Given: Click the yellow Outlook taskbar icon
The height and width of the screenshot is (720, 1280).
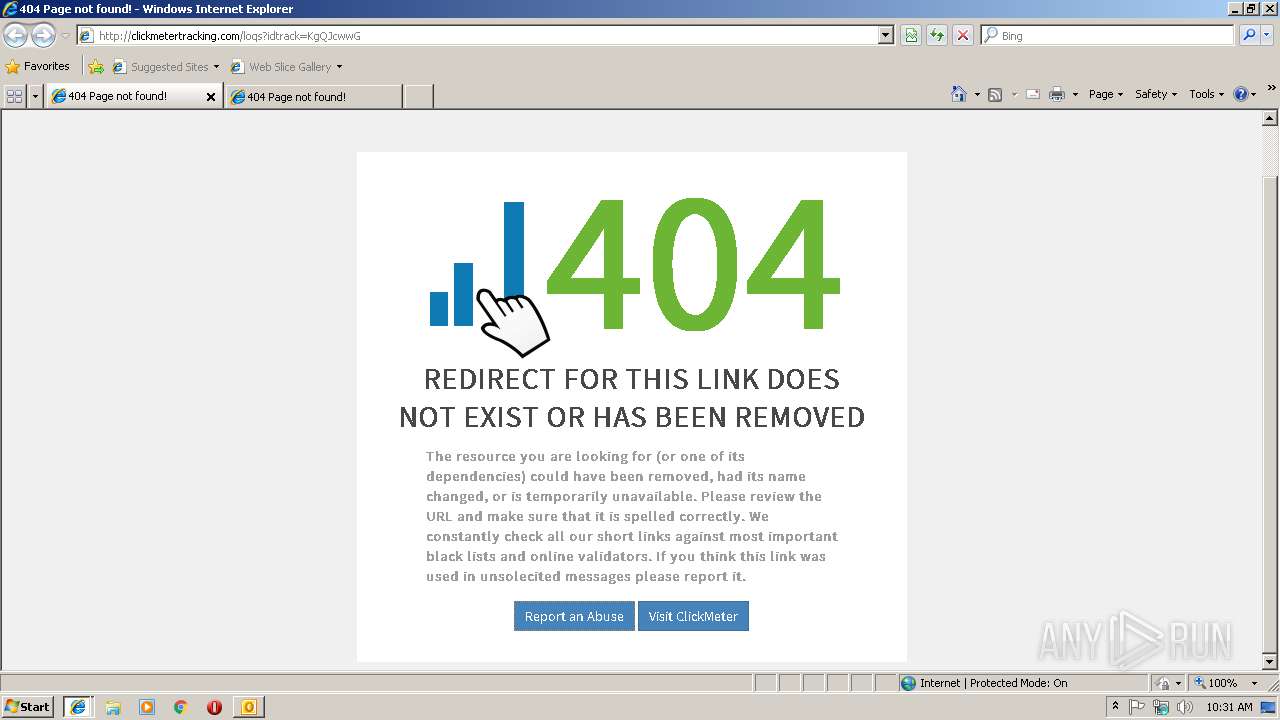Looking at the screenshot, I should pyautogui.click(x=249, y=707).
